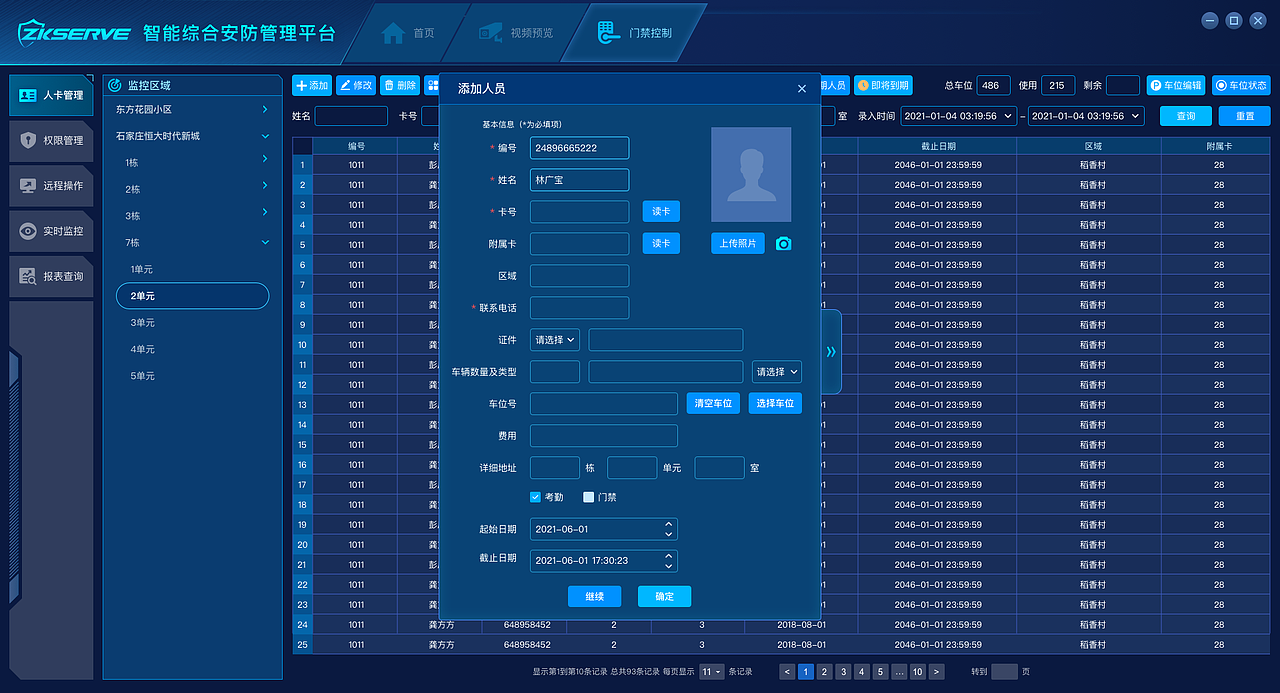Open 报表查询 in the sidebar
Screen dimensions: 1280x693
pyautogui.click(x=52, y=276)
